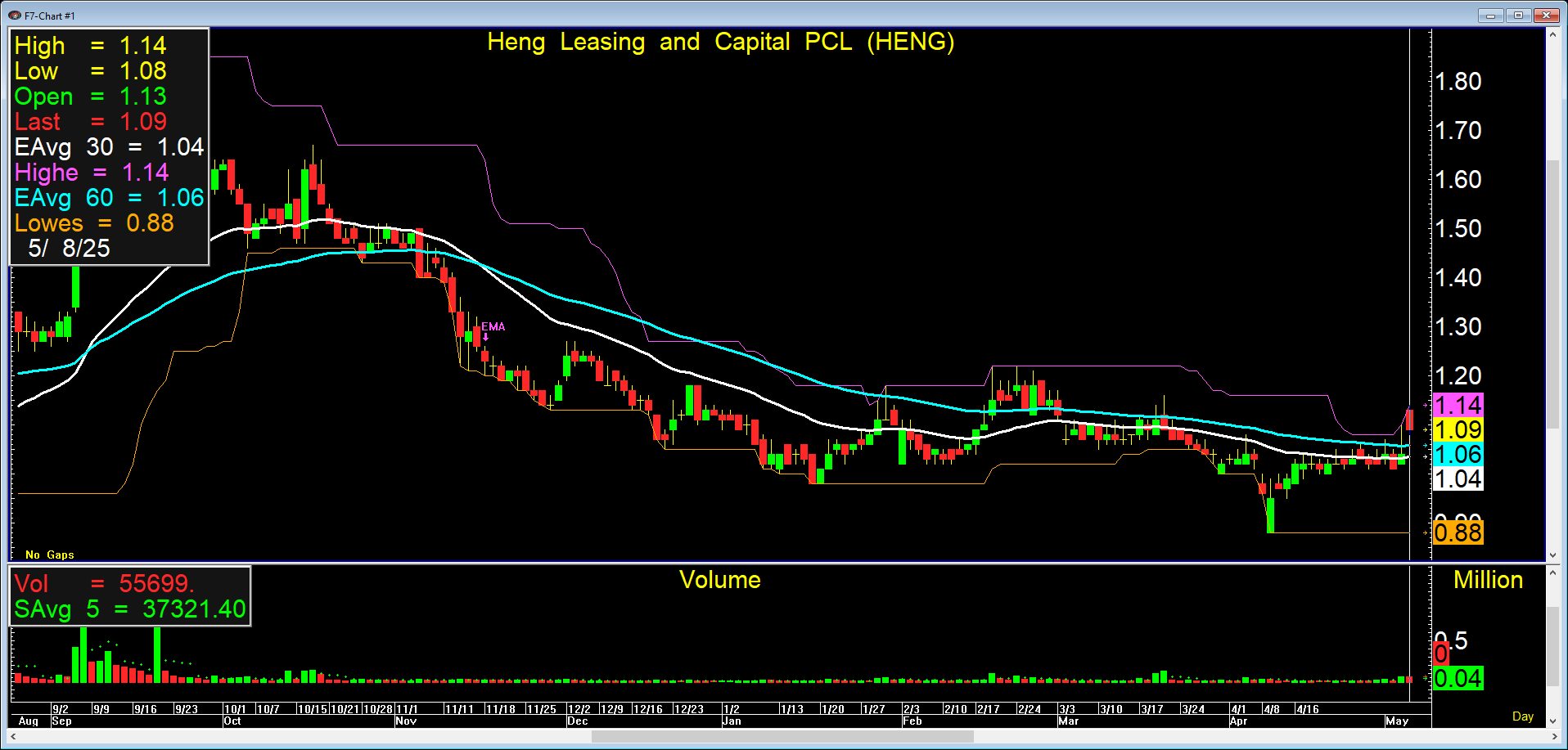Click the High = 1.14 readout
The height and width of the screenshot is (750, 1568).
pyautogui.click(x=90, y=45)
